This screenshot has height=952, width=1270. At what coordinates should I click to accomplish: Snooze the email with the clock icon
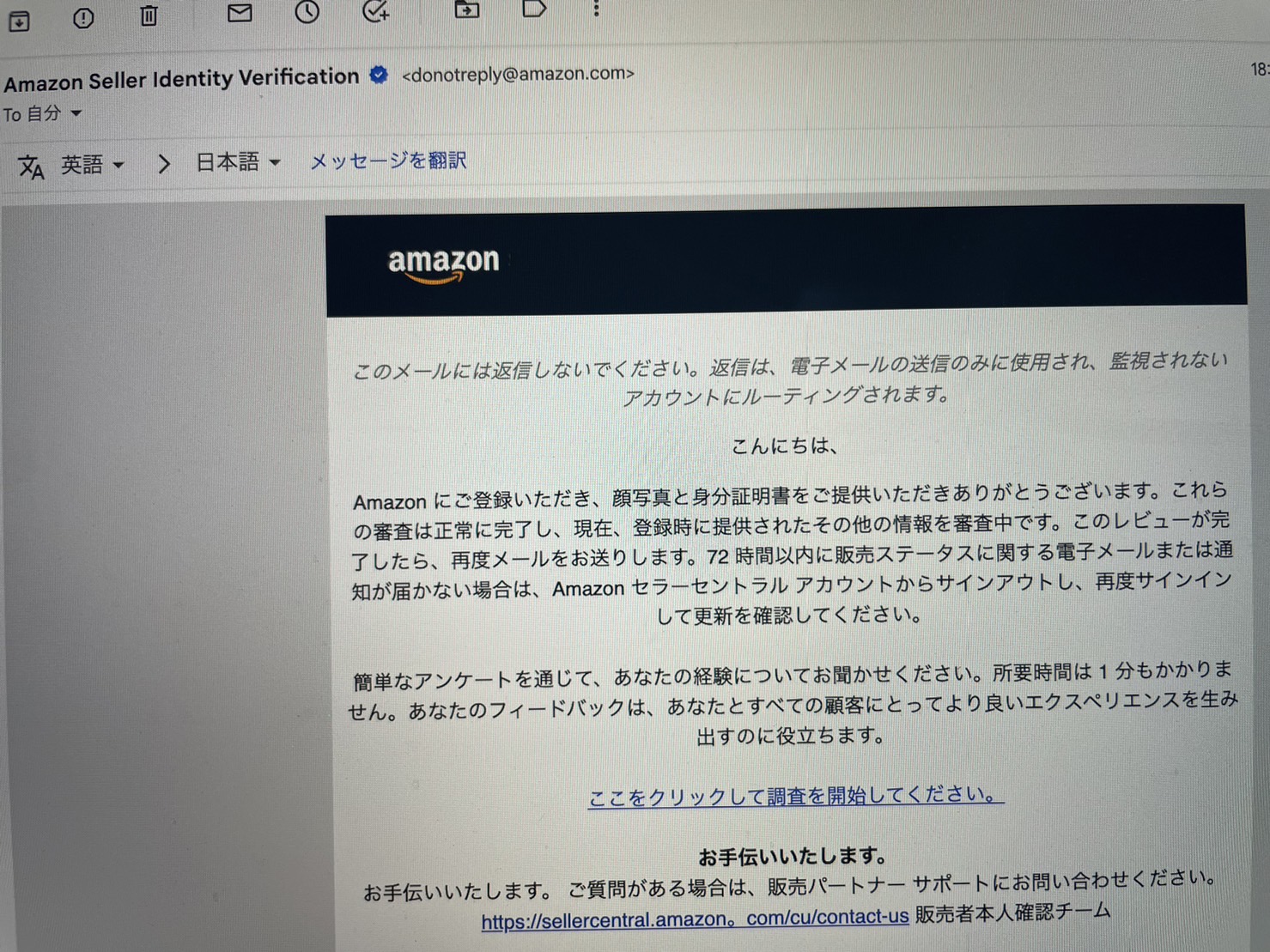(x=307, y=11)
